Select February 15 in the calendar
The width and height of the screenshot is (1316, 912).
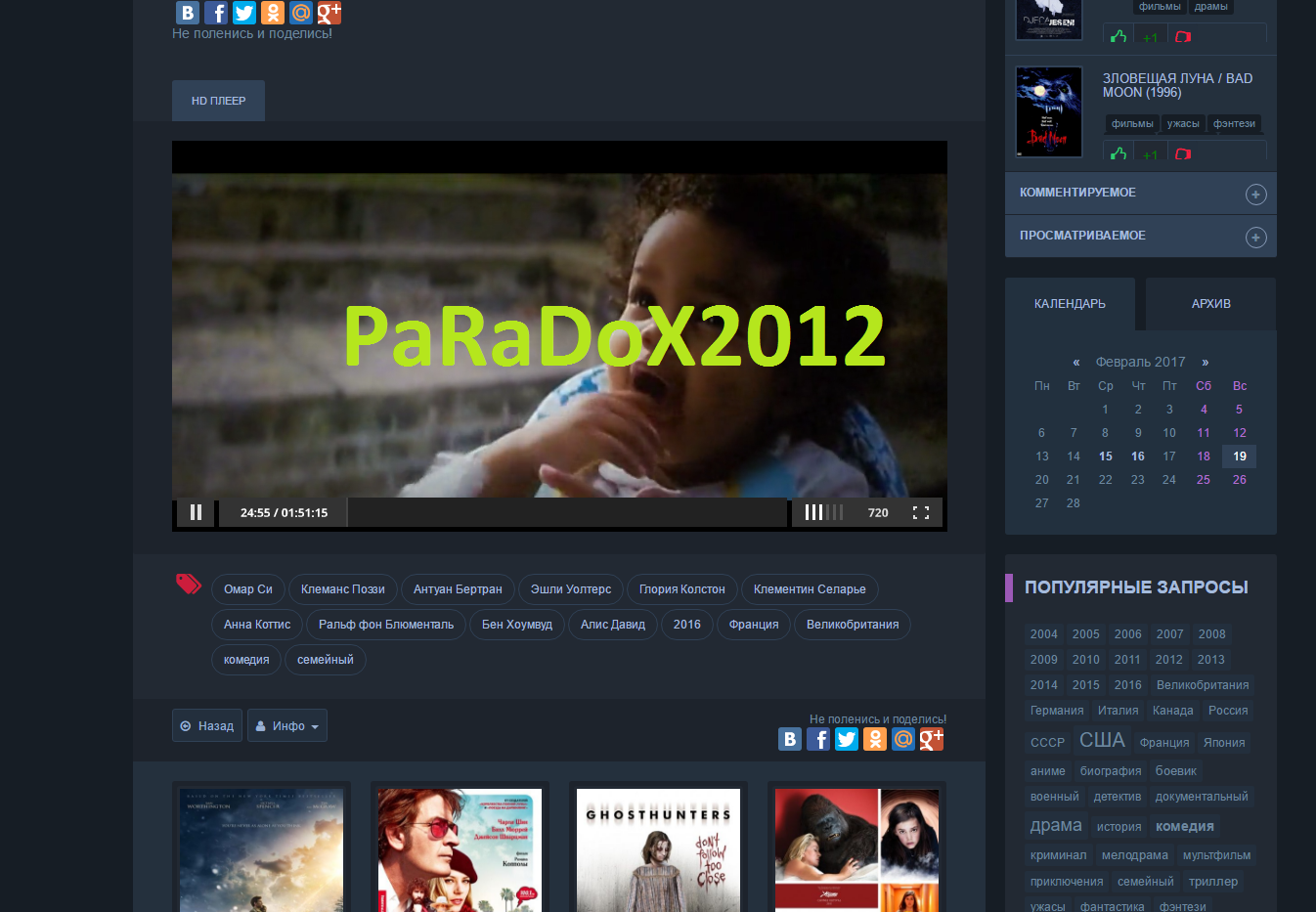[x=1105, y=456]
